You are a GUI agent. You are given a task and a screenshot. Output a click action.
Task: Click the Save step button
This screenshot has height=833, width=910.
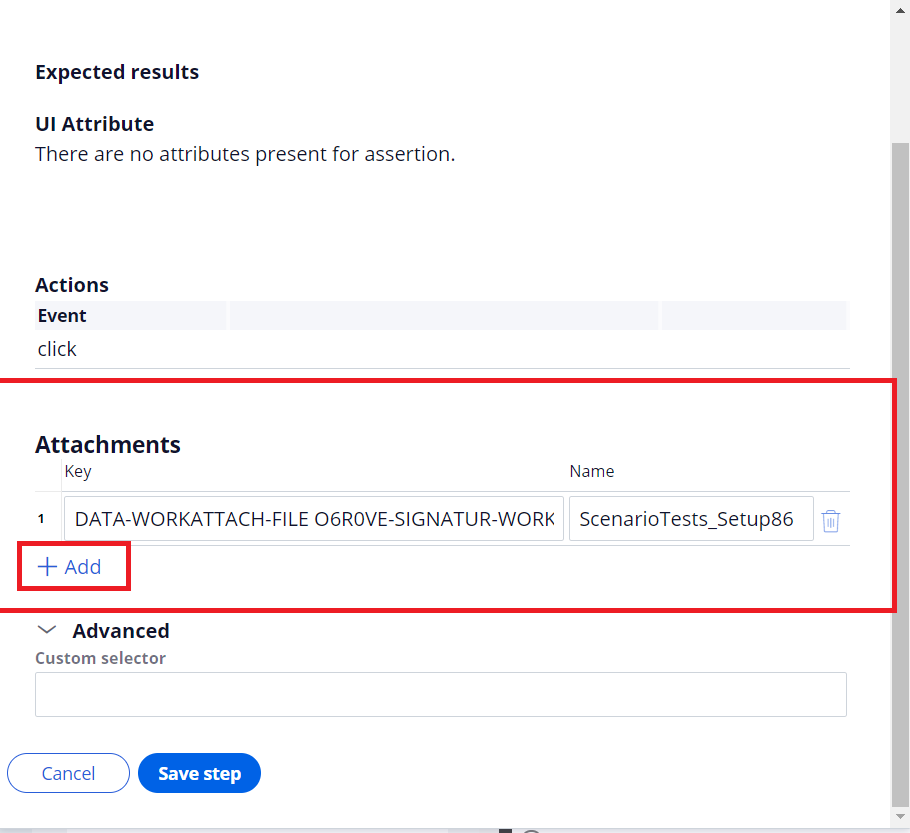point(199,773)
